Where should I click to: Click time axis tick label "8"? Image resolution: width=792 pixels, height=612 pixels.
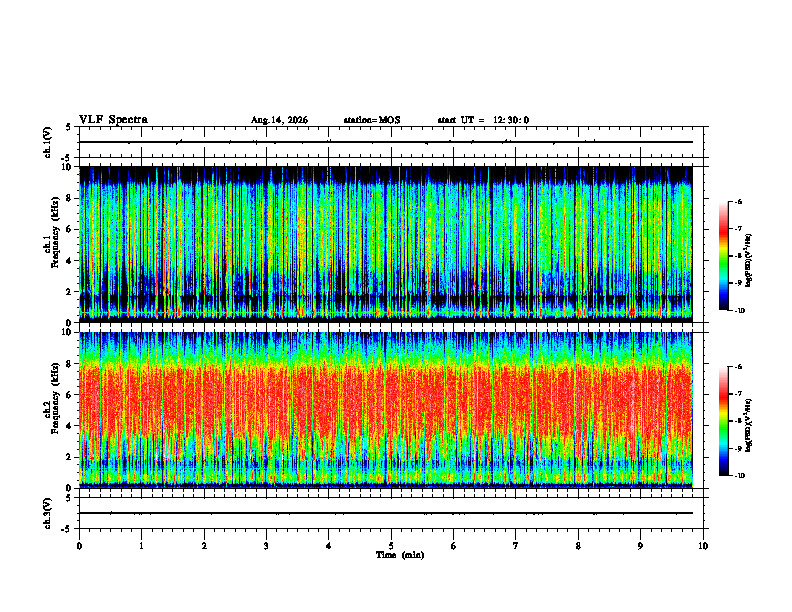578,546
